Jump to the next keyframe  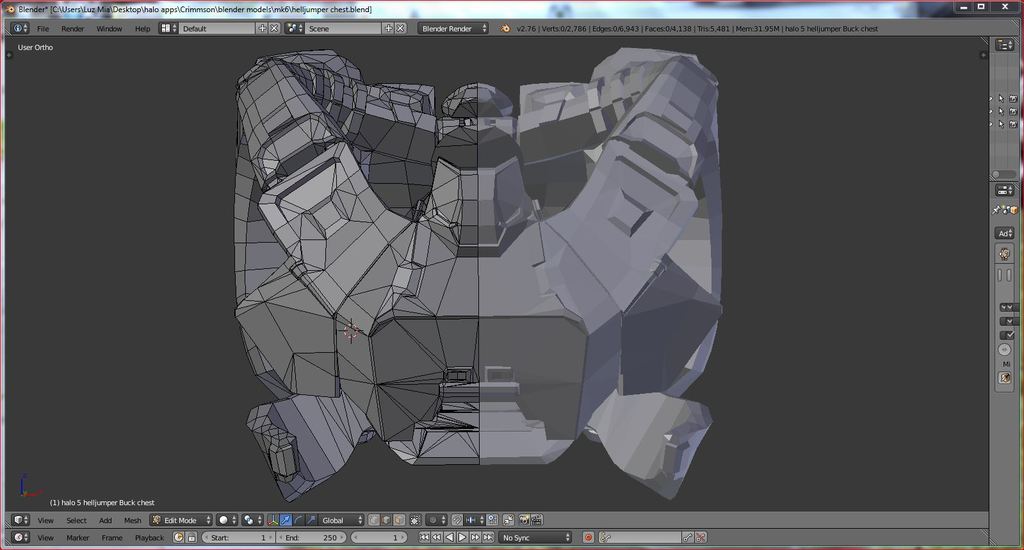[475, 537]
